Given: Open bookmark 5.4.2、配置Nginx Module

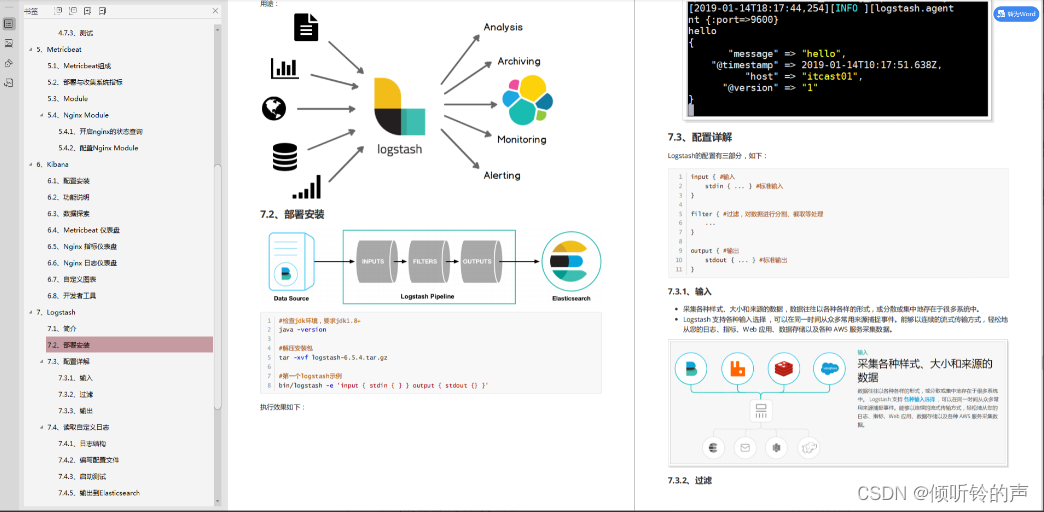Looking at the screenshot, I should tap(98, 148).
